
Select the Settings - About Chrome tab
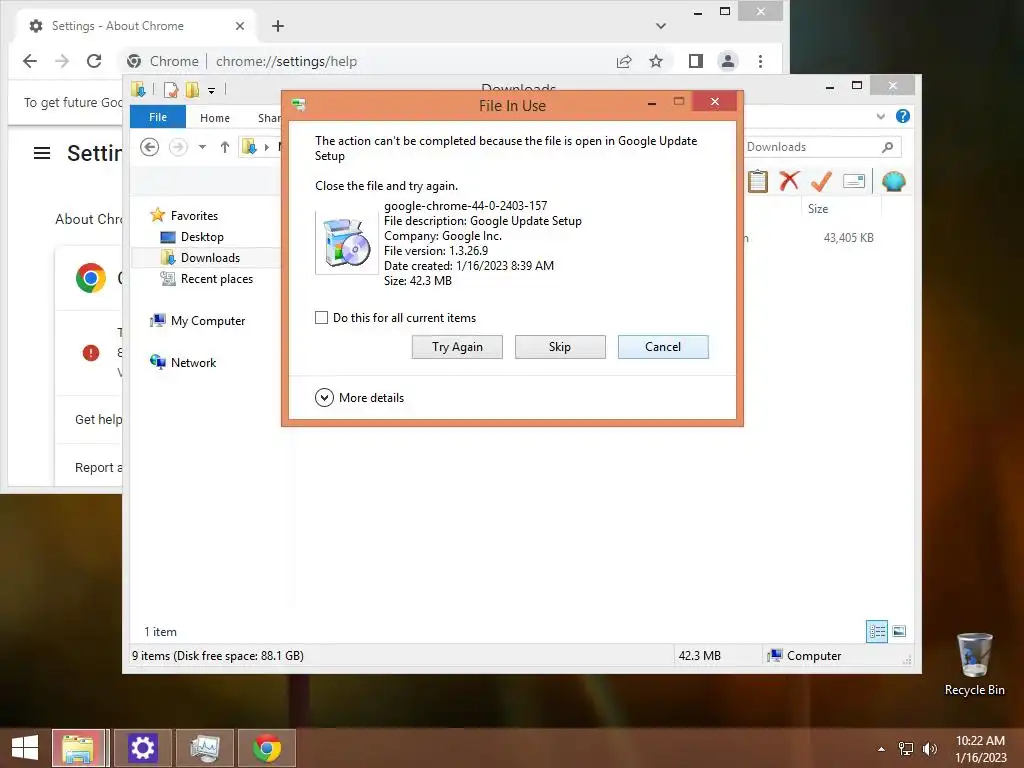click(x=134, y=26)
